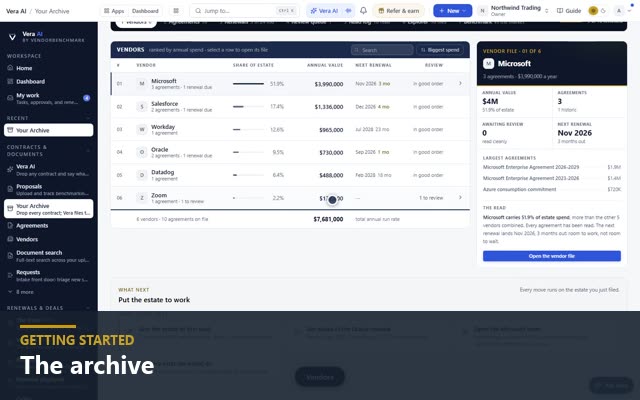Select the Workday vendor name
The image size is (640, 400).
tap(163, 127)
